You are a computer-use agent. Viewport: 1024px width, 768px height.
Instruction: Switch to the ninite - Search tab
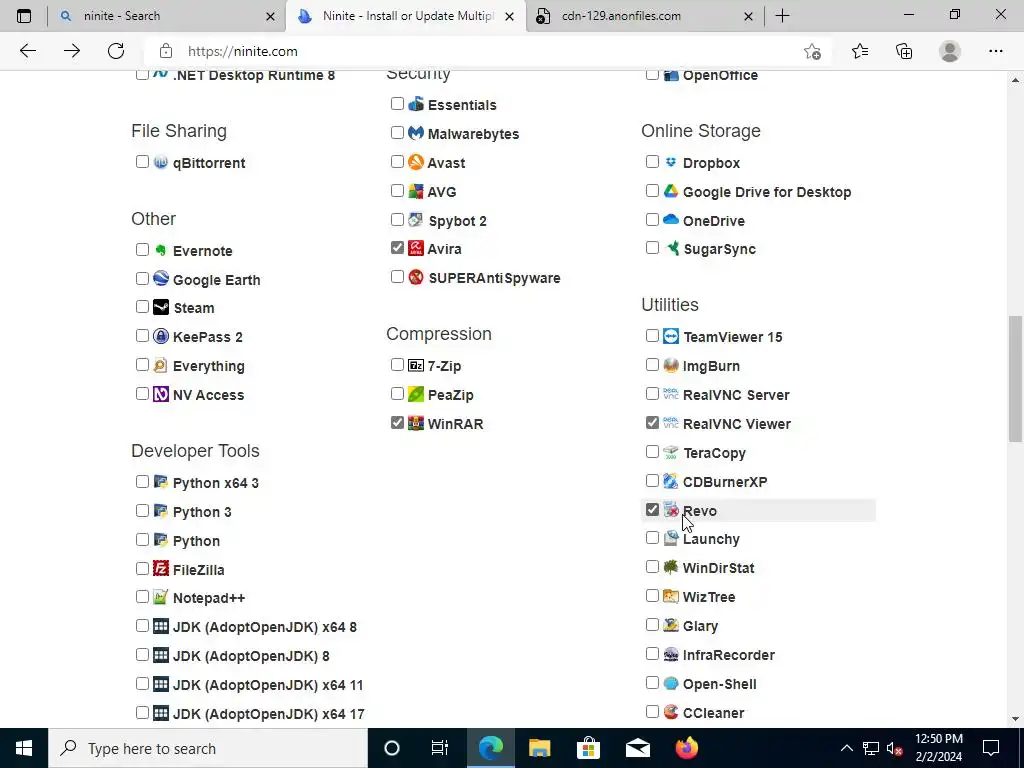click(167, 16)
